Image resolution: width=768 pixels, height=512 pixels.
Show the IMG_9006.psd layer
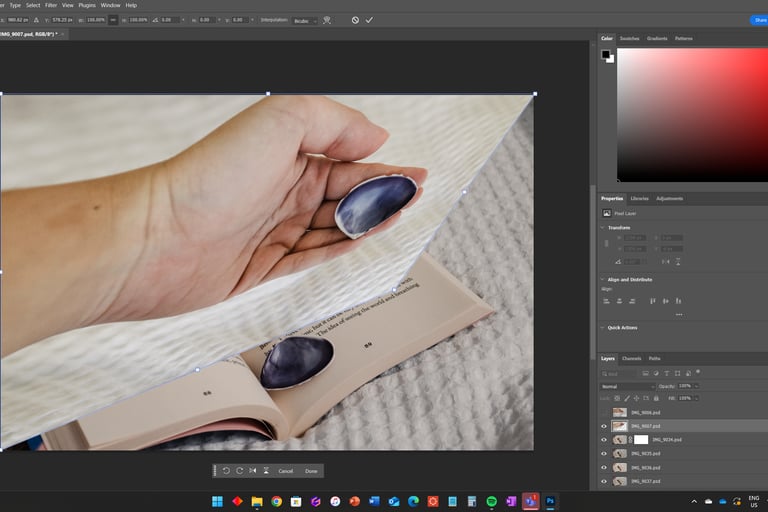pyautogui.click(x=604, y=412)
